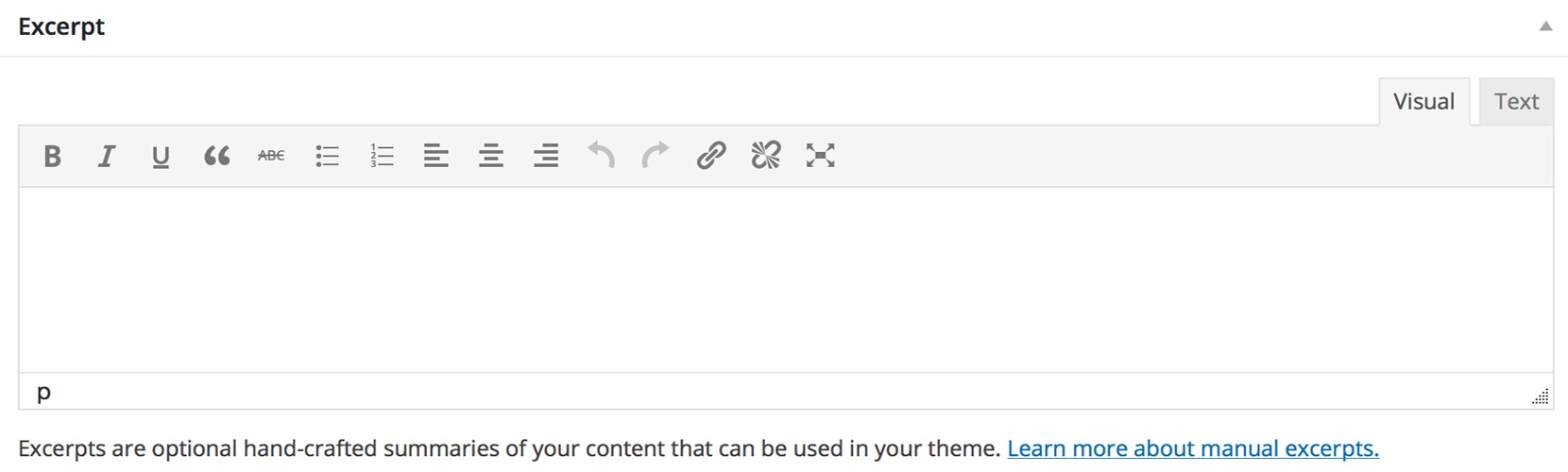Collapse the Excerpt panel with arrow

coord(1545,26)
